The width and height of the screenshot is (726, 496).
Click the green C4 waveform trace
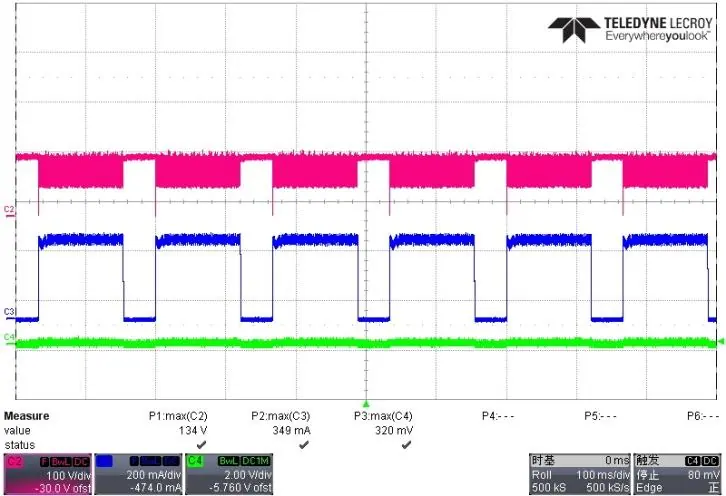pos(366,343)
